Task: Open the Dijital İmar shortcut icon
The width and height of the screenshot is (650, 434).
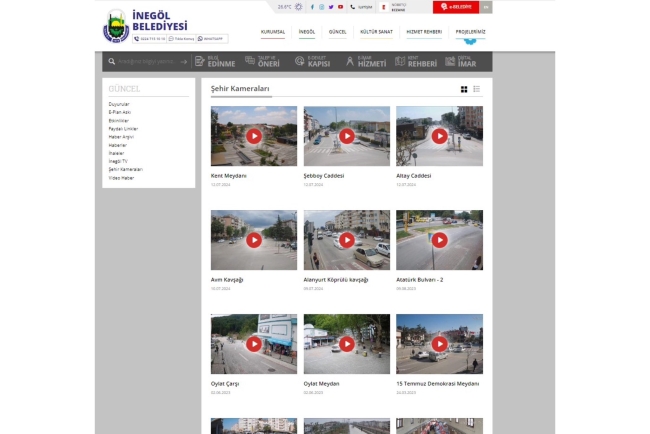Action: click(x=450, y=61)
